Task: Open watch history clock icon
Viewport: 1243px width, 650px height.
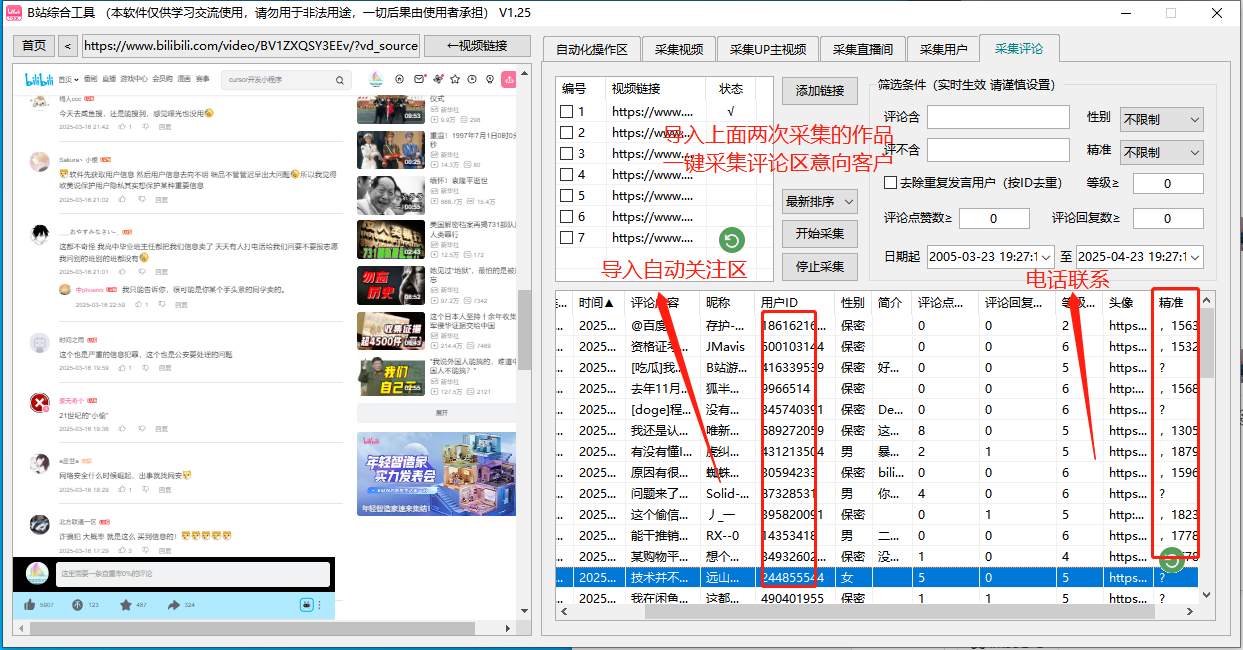Action: [x=473, y=80]
